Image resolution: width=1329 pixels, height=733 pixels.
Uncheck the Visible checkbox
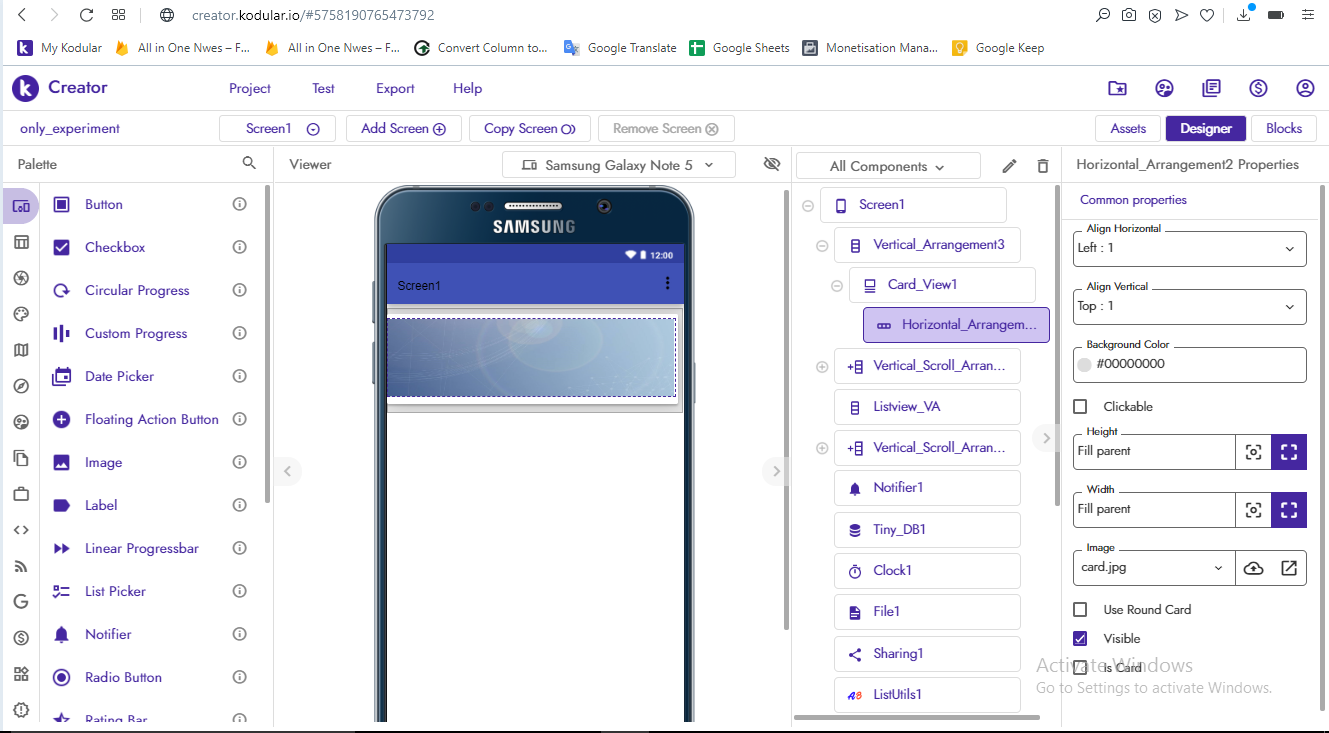pos(1080,639)
